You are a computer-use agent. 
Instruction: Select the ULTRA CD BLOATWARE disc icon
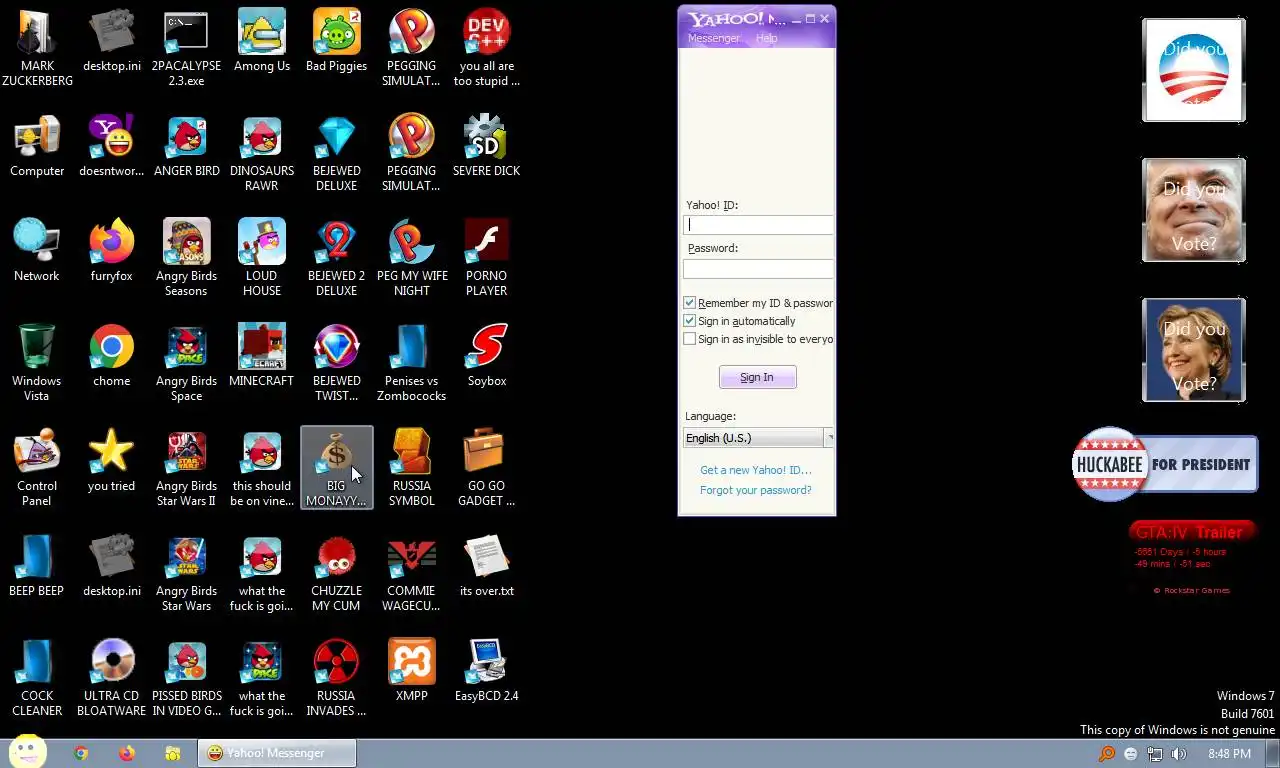[x=111, y=678]
